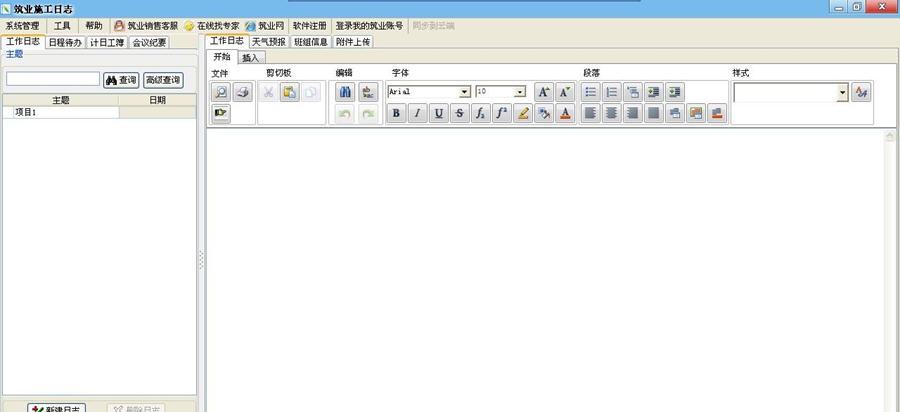Click the paragraph border icon with red line

(716, 113)
